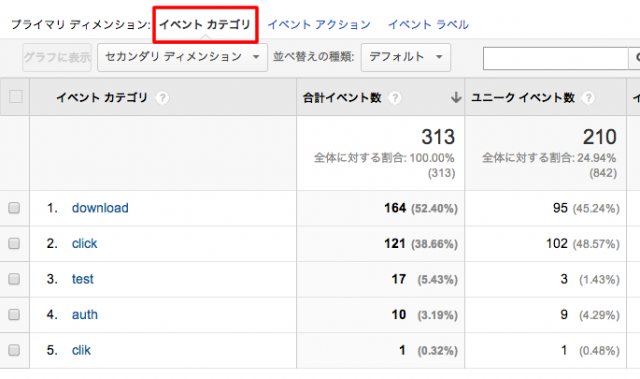The height and width of the screenshot is (379, 640).
Task: Switch to the イベント アクション dimension
Action: [319, 24]
